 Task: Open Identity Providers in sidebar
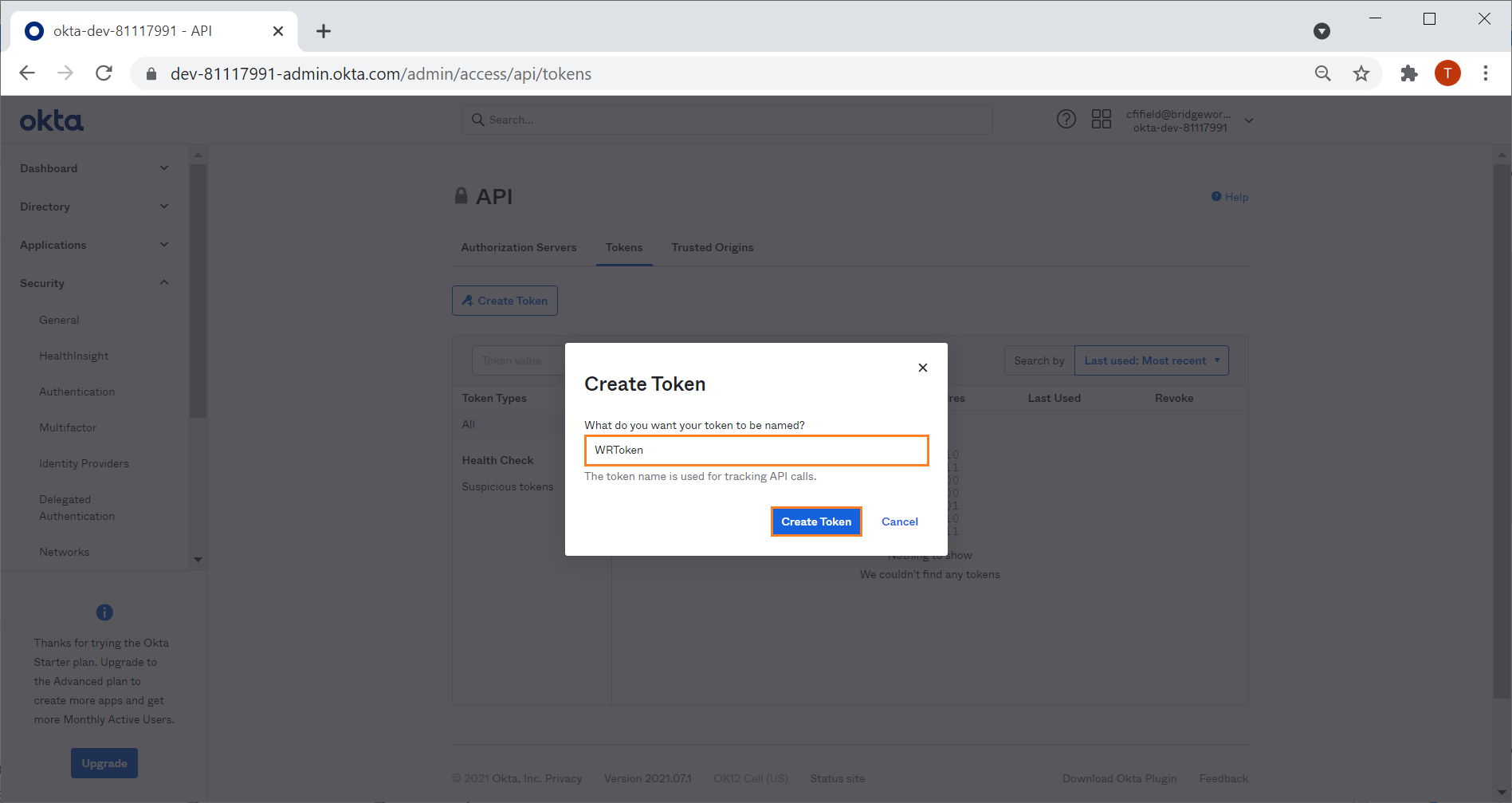84,463
